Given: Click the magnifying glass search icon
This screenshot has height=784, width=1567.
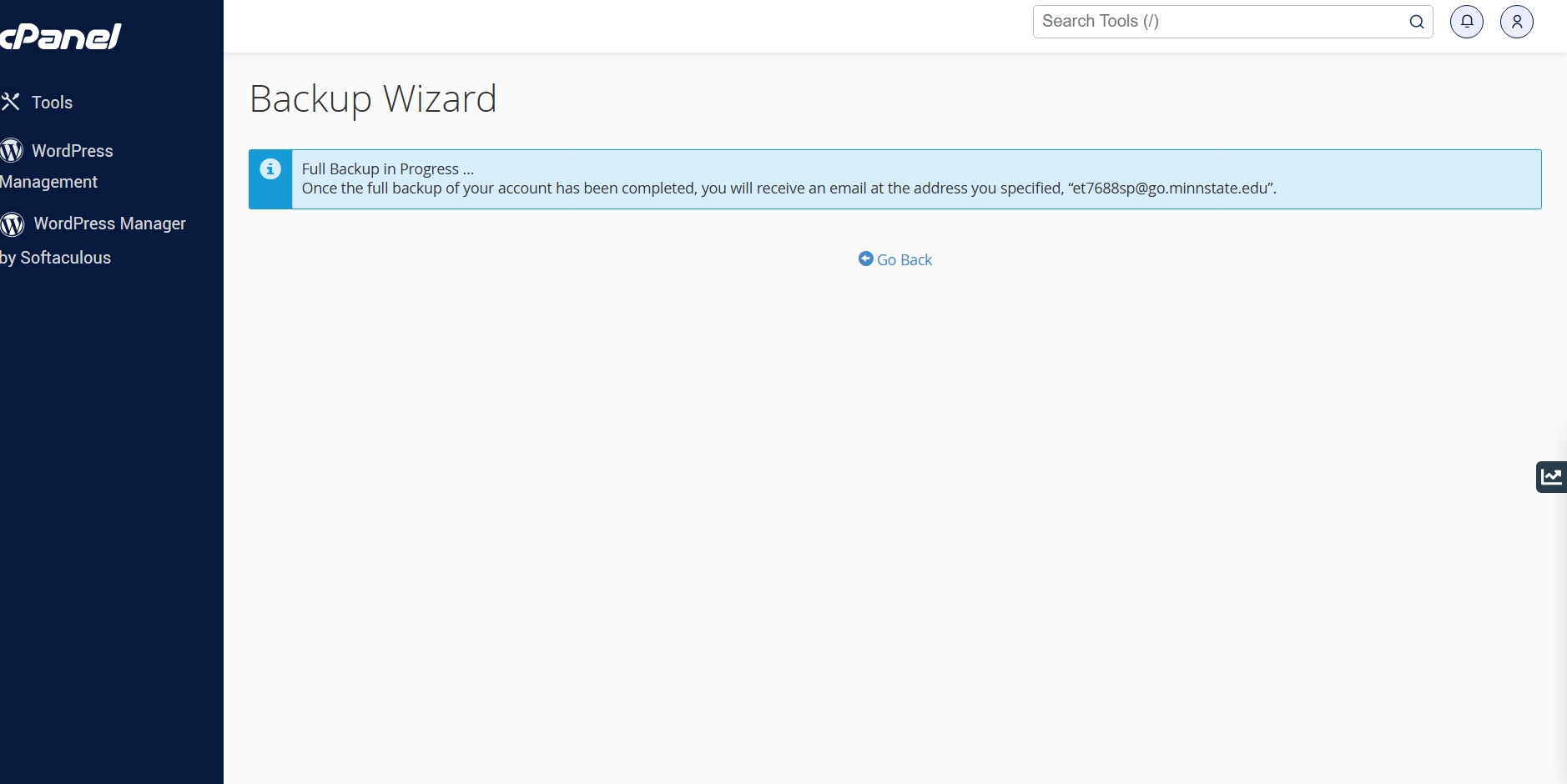Looking at the screenshot, I should (1416, 22).
